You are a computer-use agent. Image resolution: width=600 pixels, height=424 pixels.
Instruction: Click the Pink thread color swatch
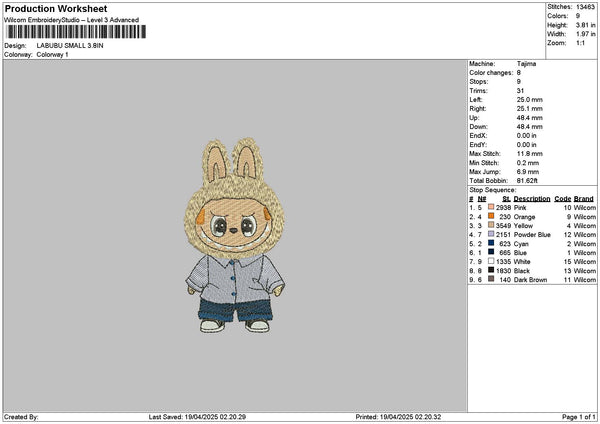coord(491,207)
